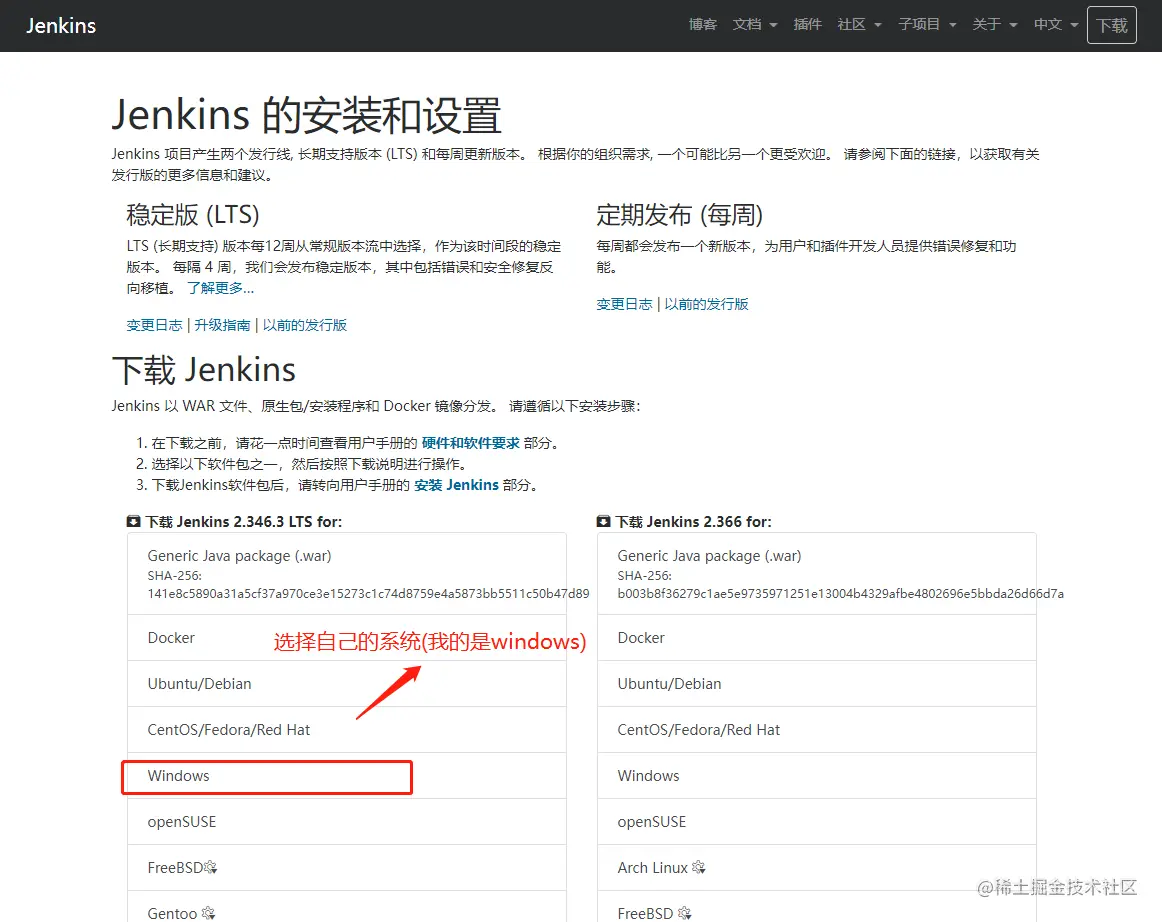Open LTS 变更日志 link
1162x922 pixels.
(x=154, y=325)
